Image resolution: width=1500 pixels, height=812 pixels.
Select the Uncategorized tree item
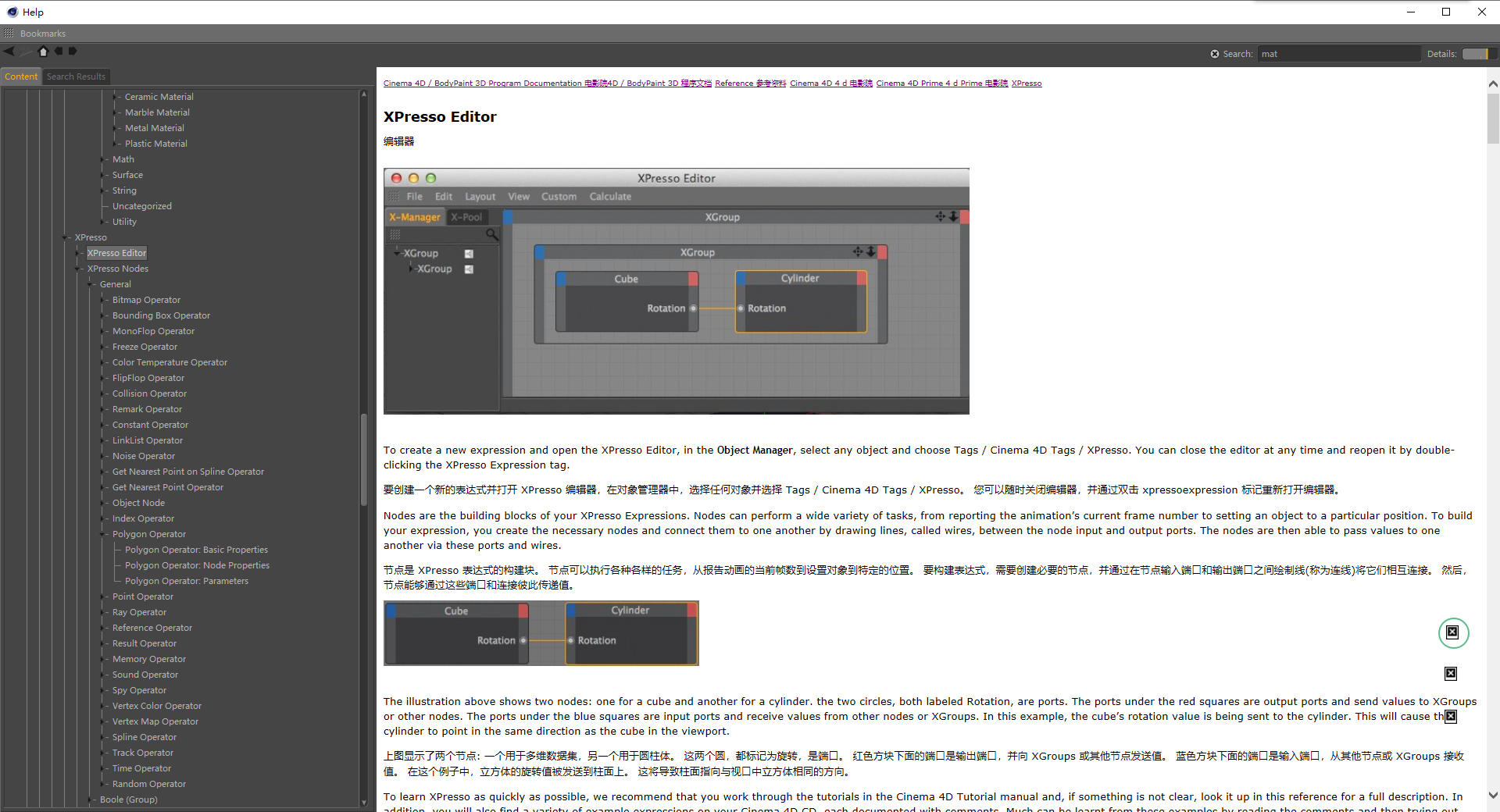142,206
